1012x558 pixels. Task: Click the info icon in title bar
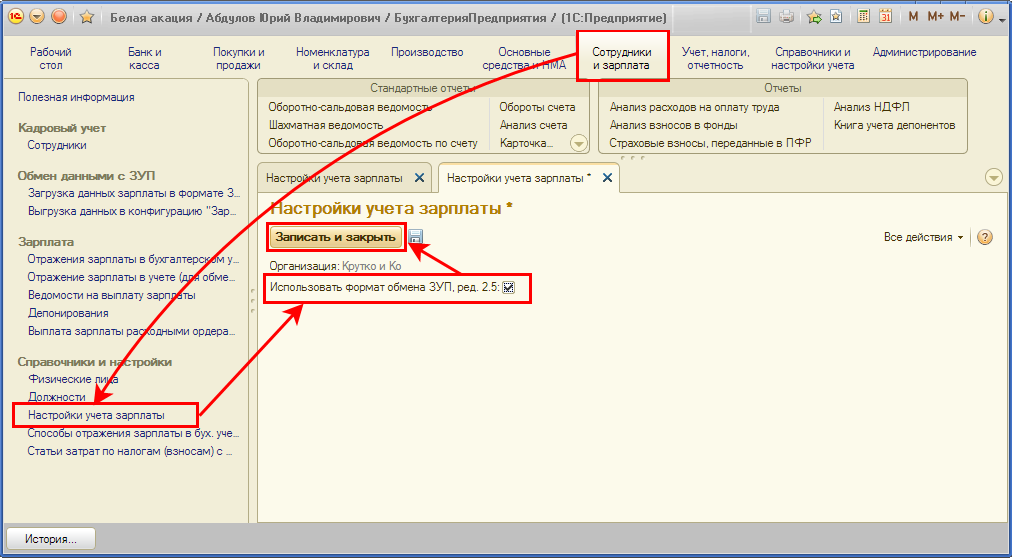pyautogui.click(x=985, y=17)
